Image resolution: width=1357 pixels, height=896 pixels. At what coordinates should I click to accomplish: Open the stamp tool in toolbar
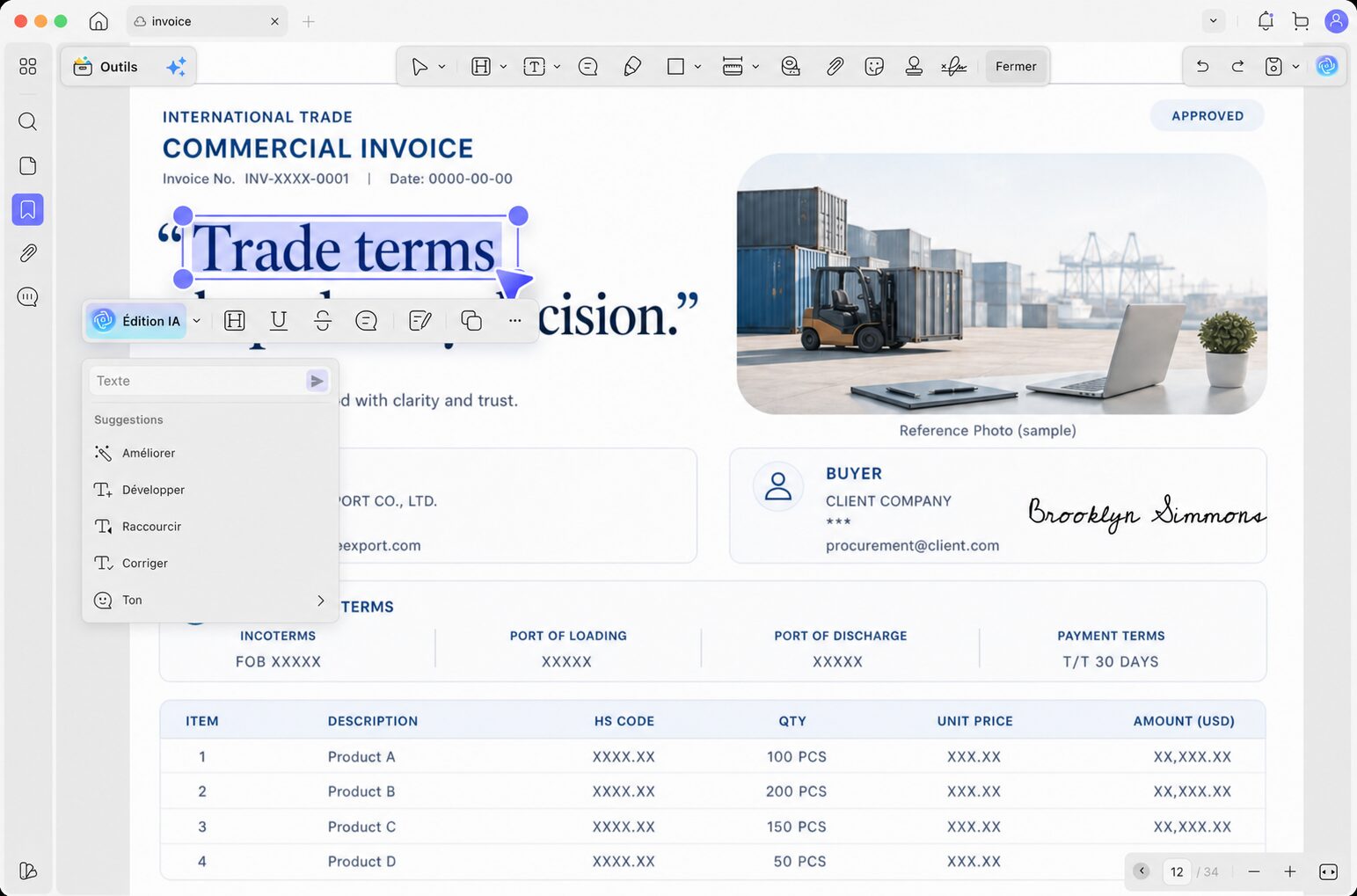click(x=914, y=67)
